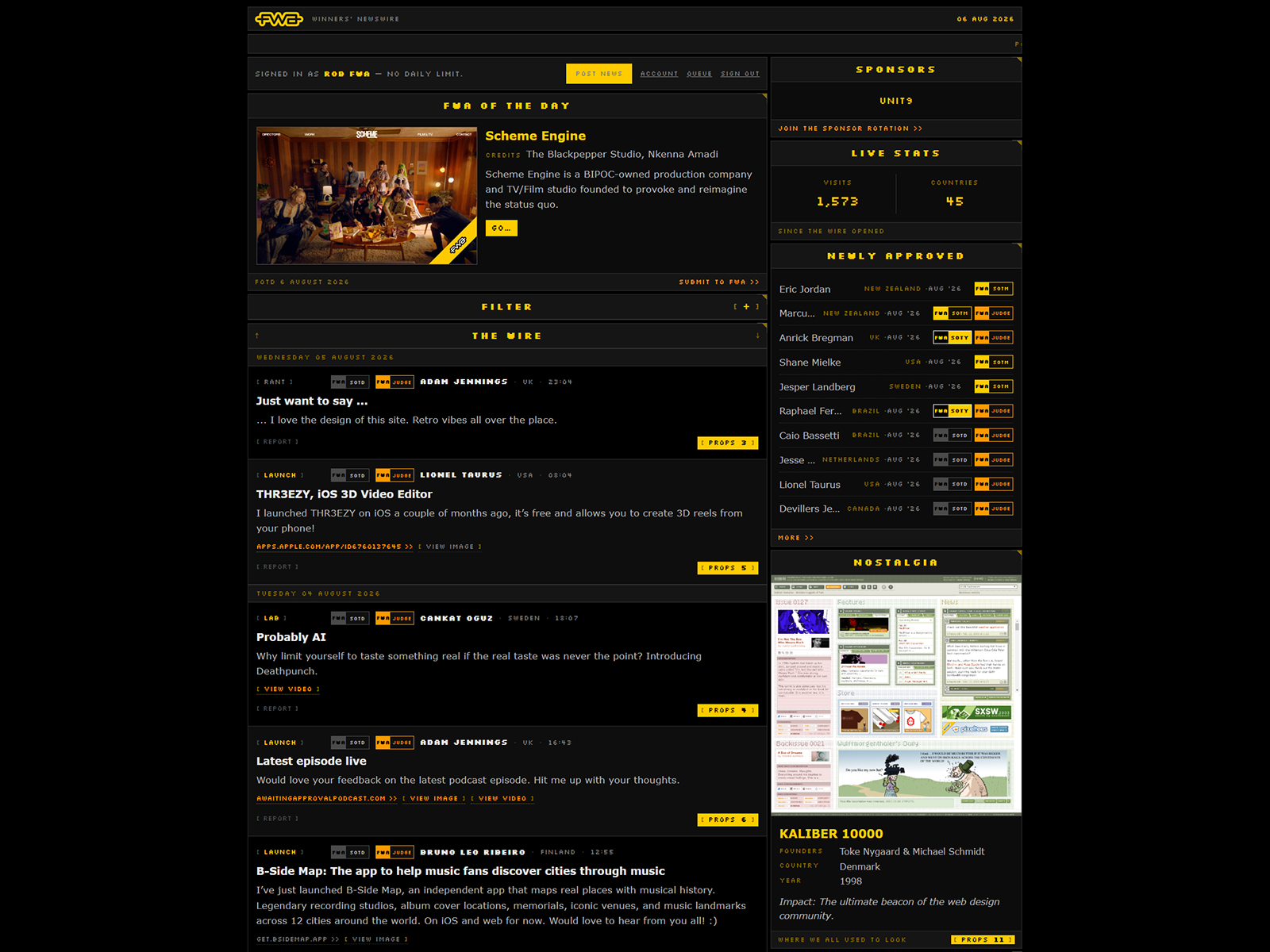Image resolution: width=1270 pixels, height=952 pixels.
Task: Click Anrick Bregman's SOTY badge
Action: tap(952, 338)
